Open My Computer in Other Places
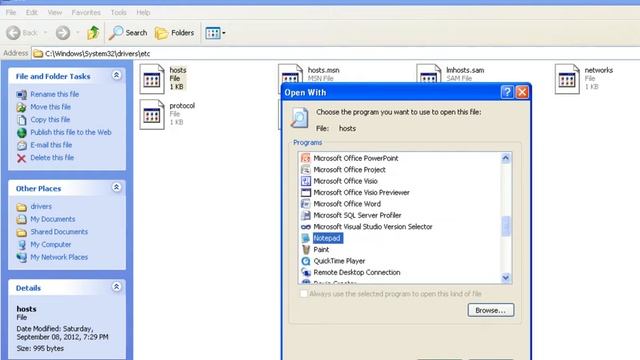640x360 pixels. (x=51, y=244)
